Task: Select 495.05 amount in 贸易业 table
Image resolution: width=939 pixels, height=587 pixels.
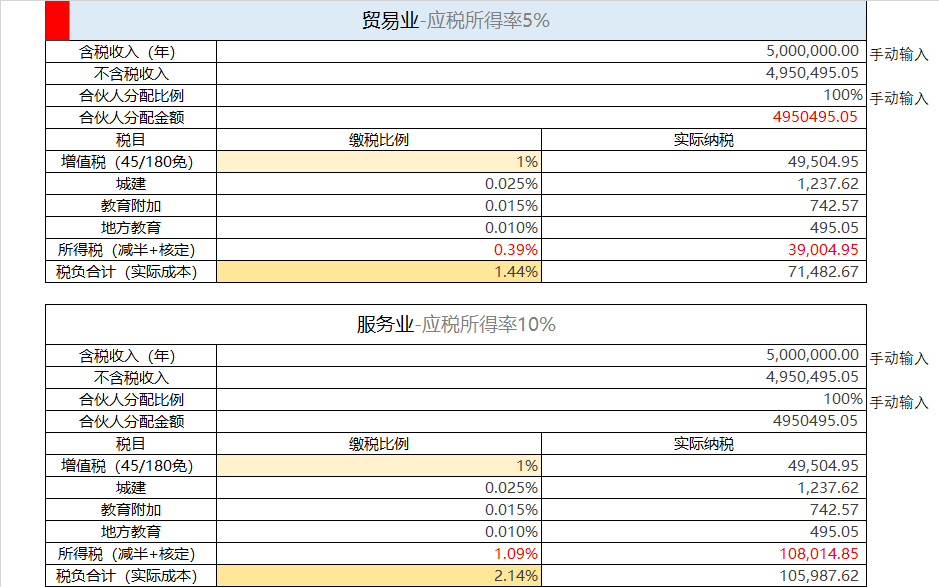Action: coord(704,228)
